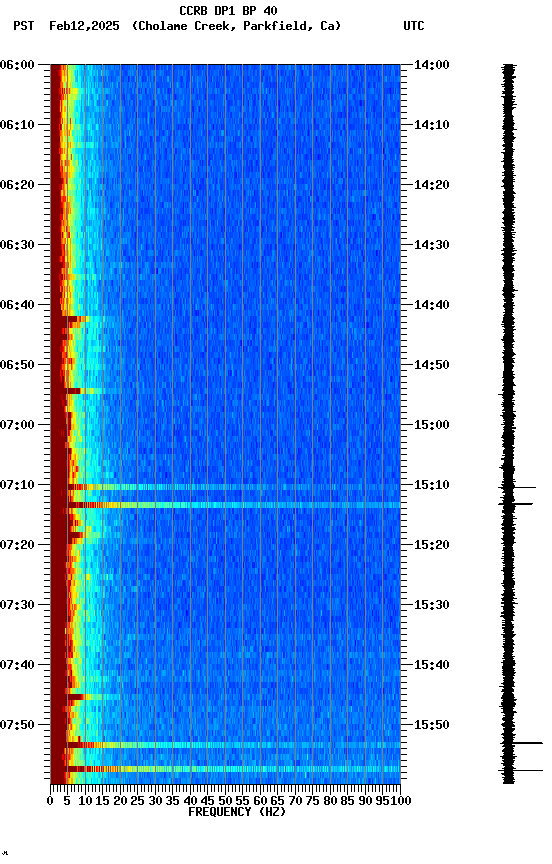Click the 15:20 UTC time label

432,546
